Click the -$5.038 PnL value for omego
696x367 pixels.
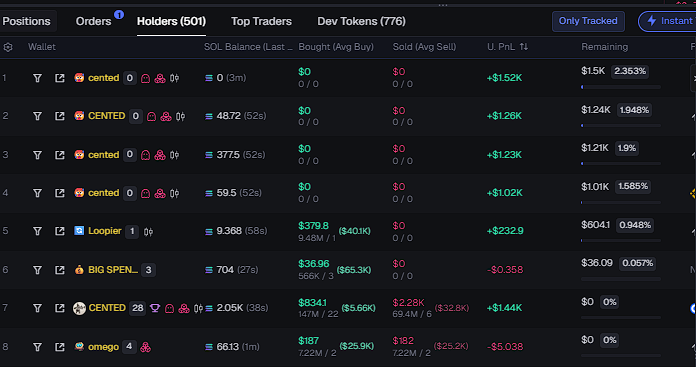click(505, 347)
